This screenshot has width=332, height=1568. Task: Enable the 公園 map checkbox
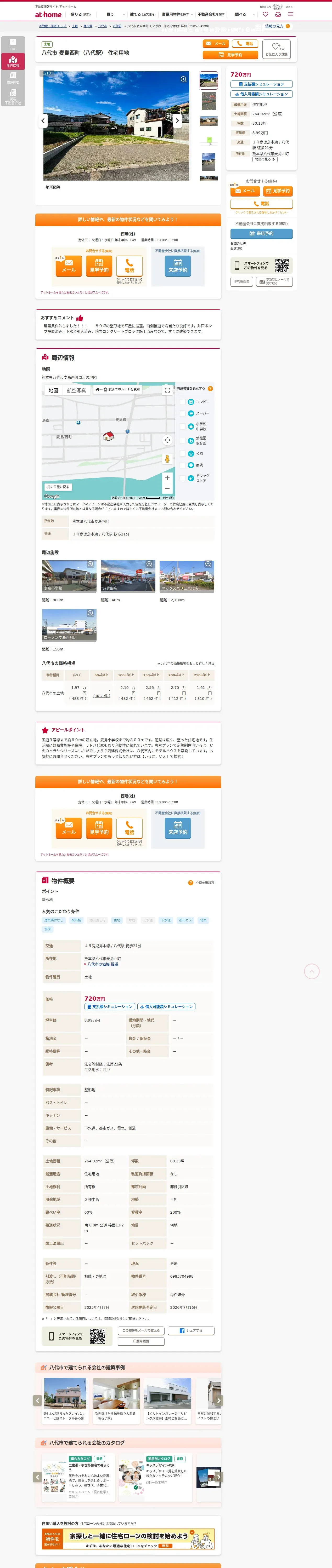pyautogui.click(x=183, y=453)
